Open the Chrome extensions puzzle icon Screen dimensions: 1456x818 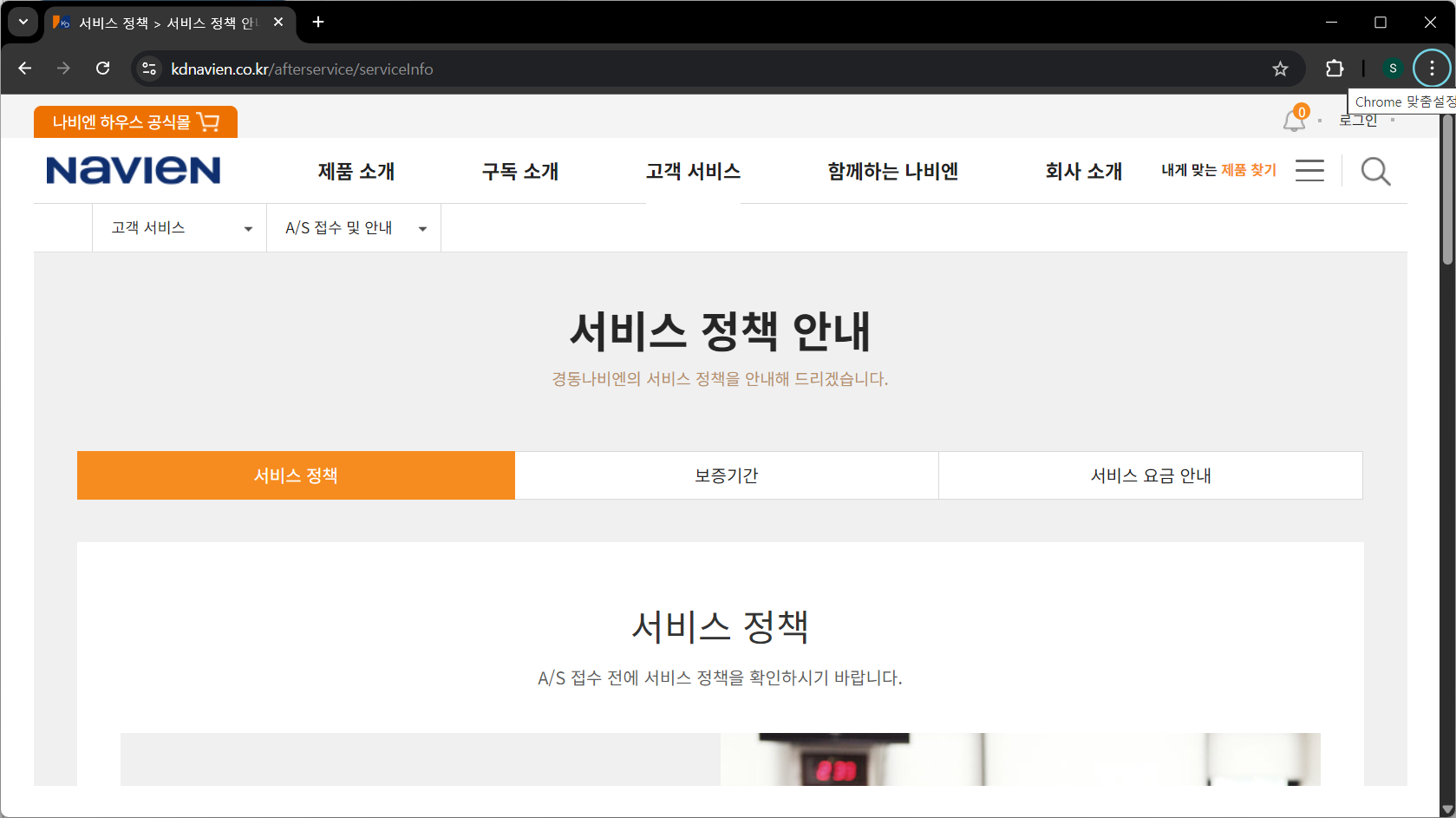pyautogui.click(x=1335, y=69)
